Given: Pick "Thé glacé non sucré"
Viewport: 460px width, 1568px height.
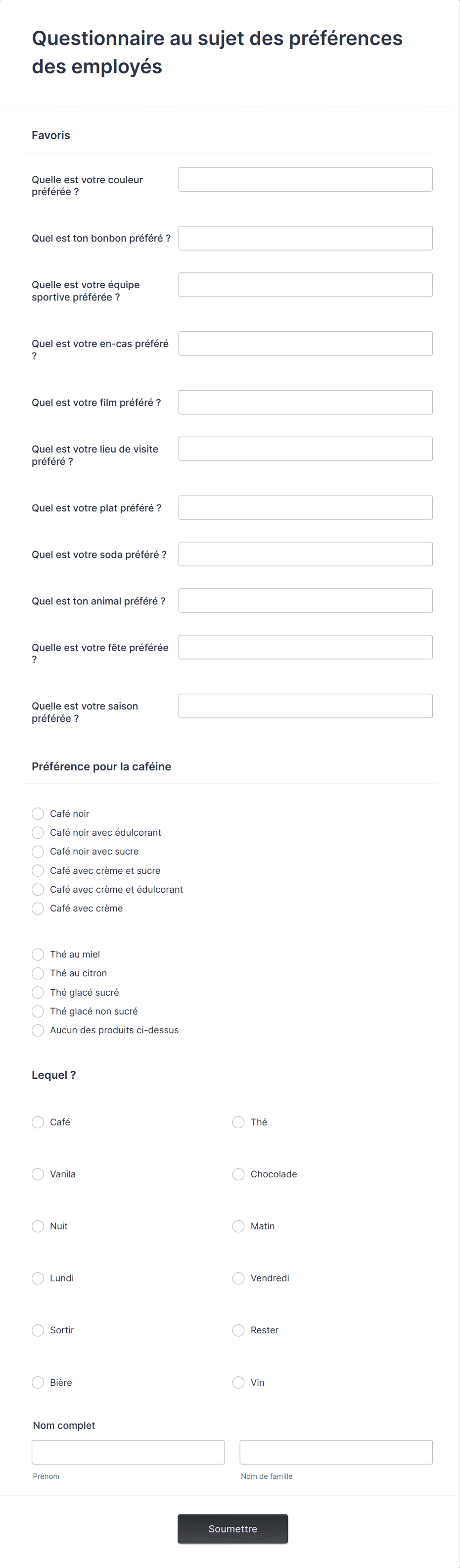Looking at the screenshot, I should (38, 1011).
